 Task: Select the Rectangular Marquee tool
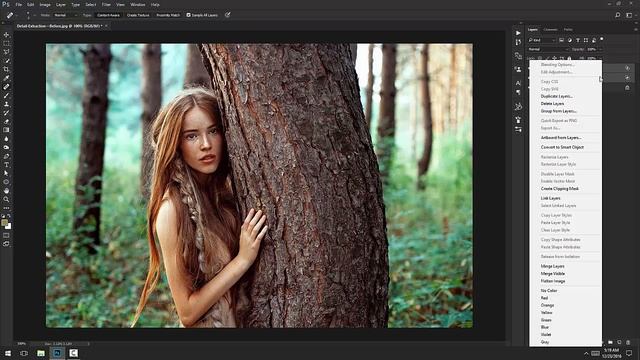[6, 43]
